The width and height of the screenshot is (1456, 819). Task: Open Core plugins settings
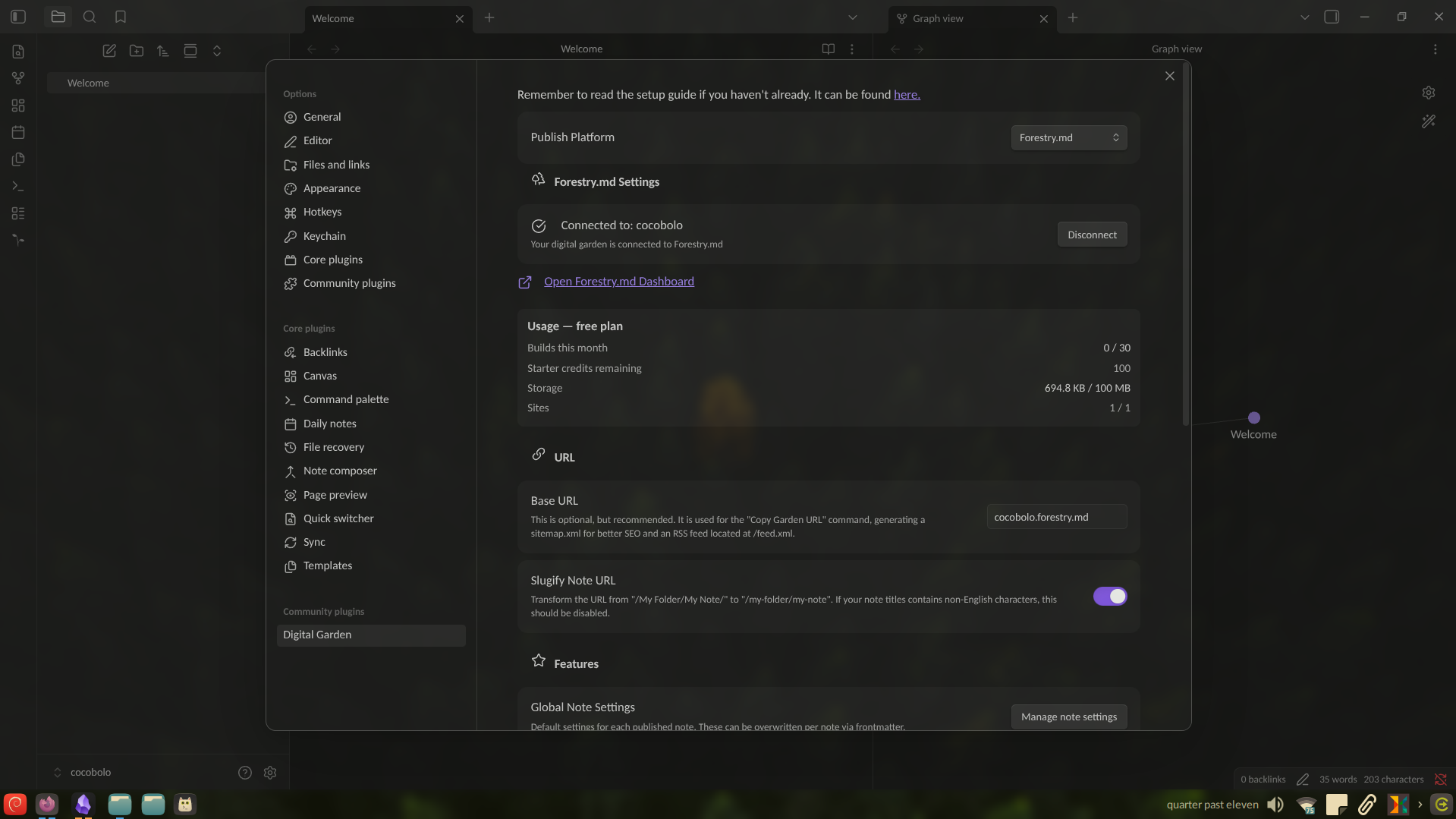point(371,260)
